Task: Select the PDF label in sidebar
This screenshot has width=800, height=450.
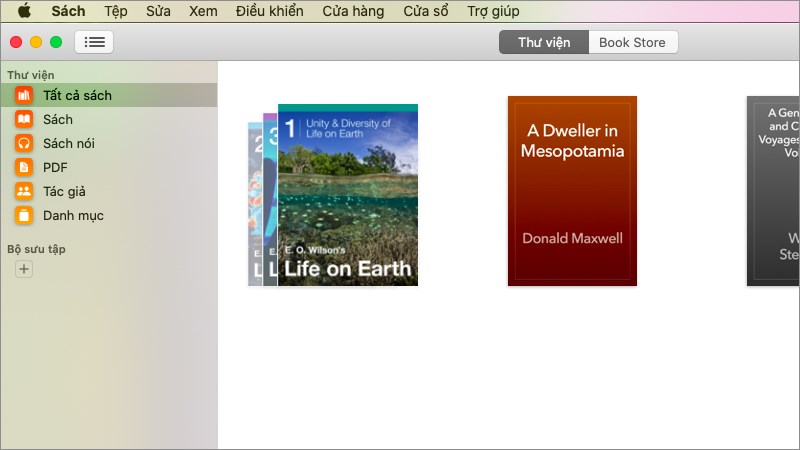Action: pyautogui.click(x=55, y=167)
